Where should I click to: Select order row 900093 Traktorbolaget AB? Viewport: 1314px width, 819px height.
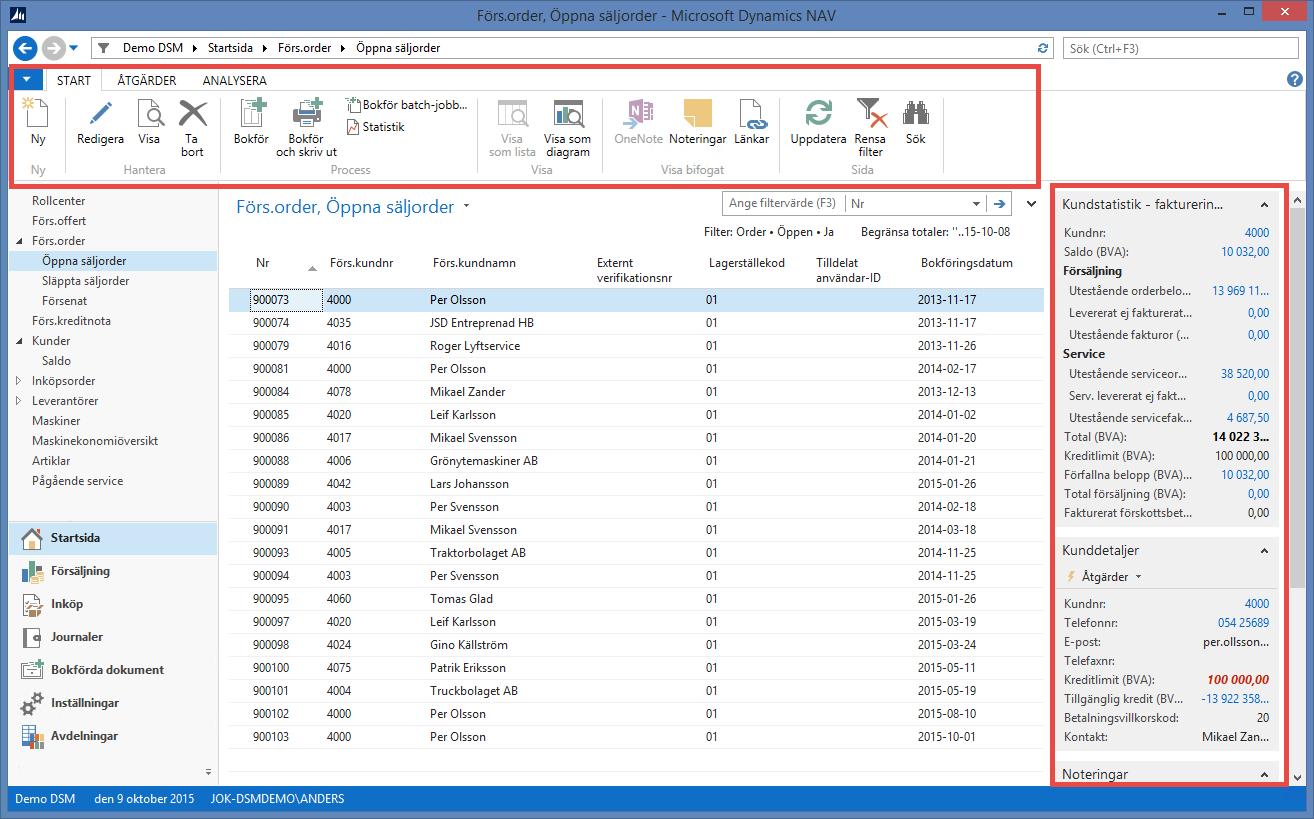tap(636, 553)
